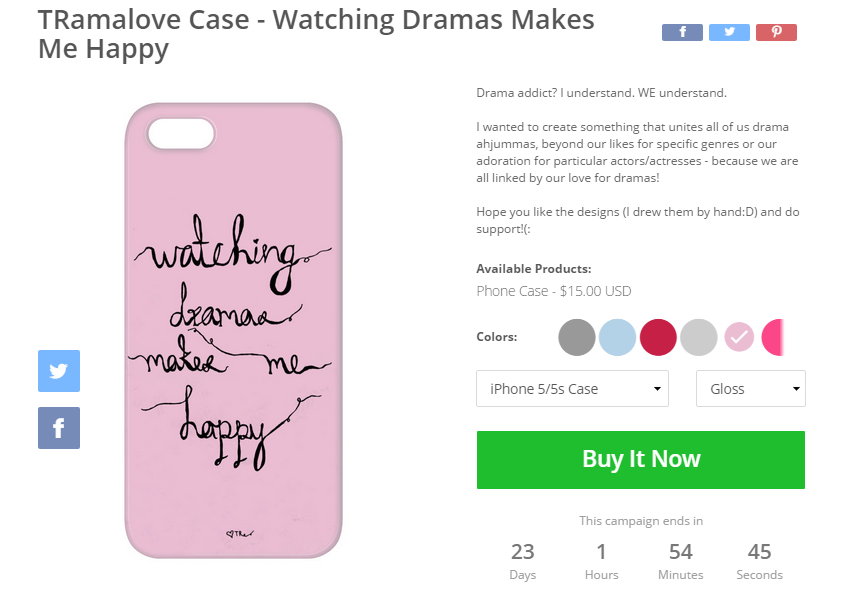Tweet using the large Twitter button beside the phone case
Viewport: 848px width, 616px height.
59,371
